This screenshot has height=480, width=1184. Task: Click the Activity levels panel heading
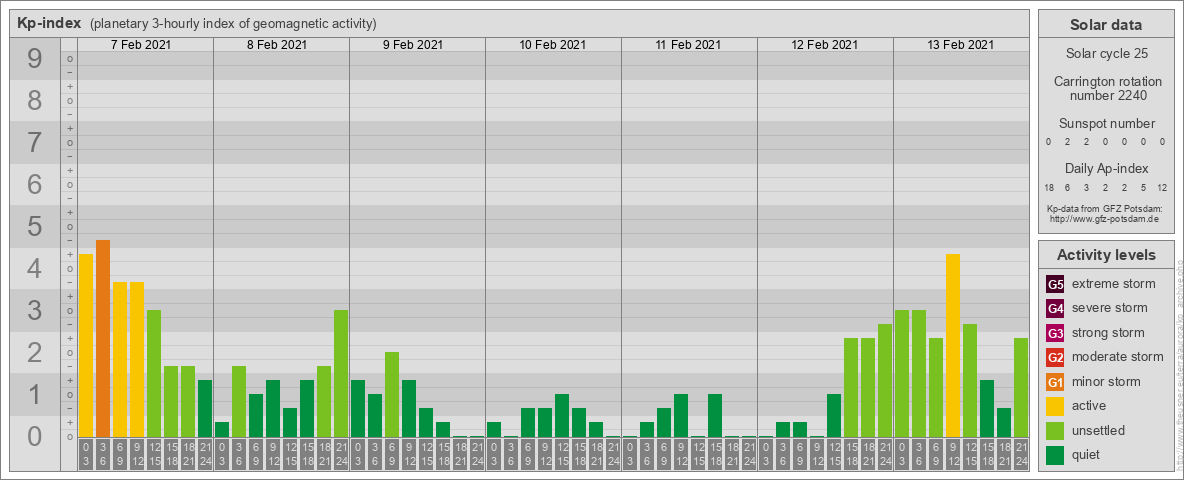click(x=1107, y=255)
